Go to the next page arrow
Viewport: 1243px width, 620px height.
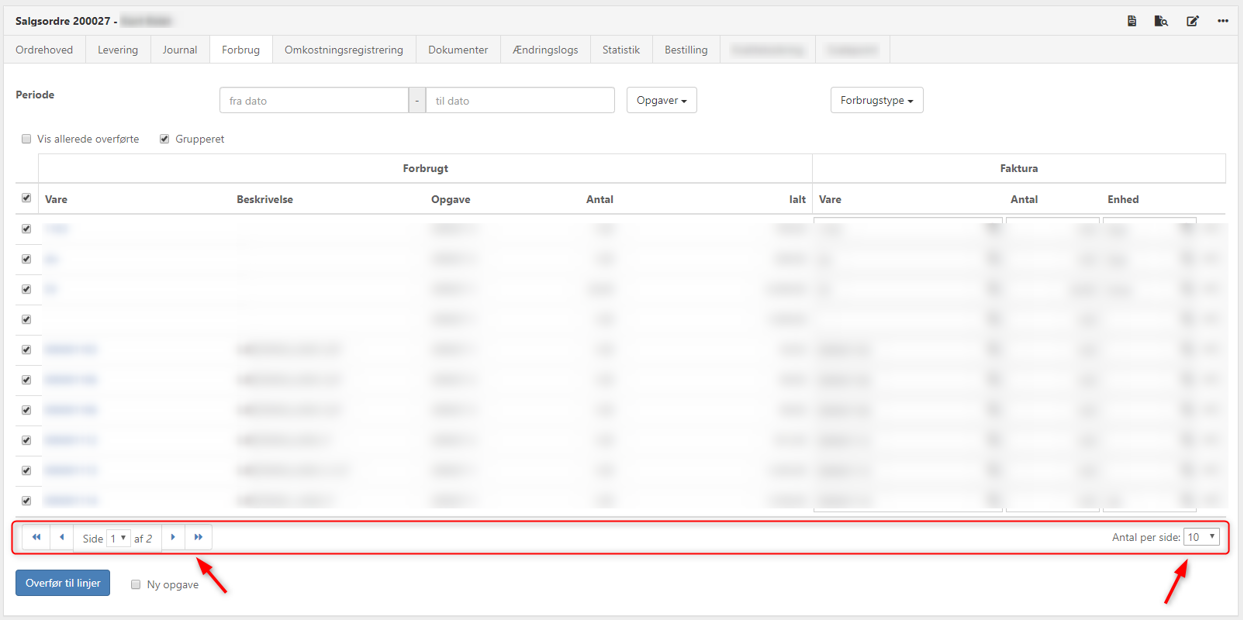[173, 538]
